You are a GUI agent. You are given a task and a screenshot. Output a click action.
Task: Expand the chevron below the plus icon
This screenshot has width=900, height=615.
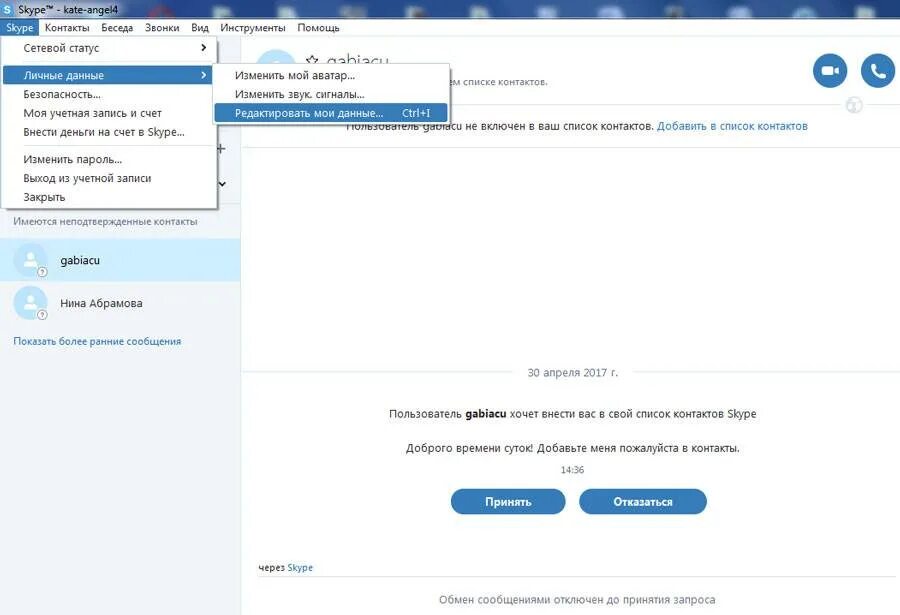coord(222,184)
